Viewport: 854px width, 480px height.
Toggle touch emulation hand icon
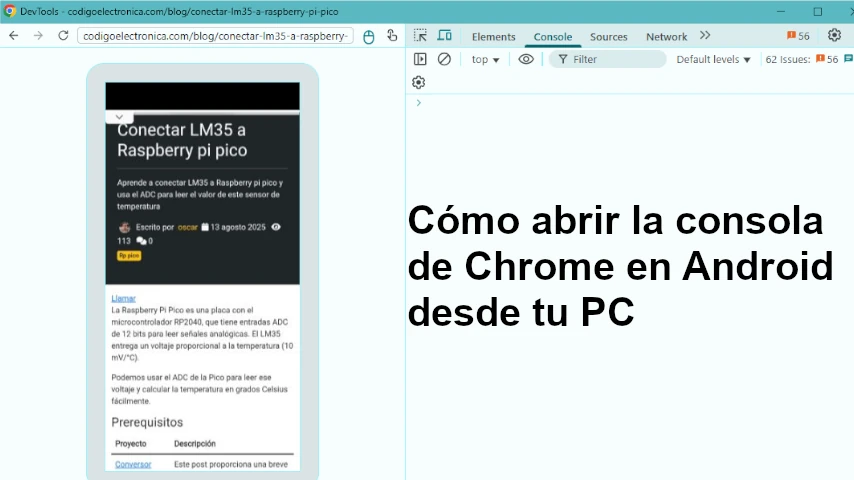pyautogui.click(x=392, y=36)
